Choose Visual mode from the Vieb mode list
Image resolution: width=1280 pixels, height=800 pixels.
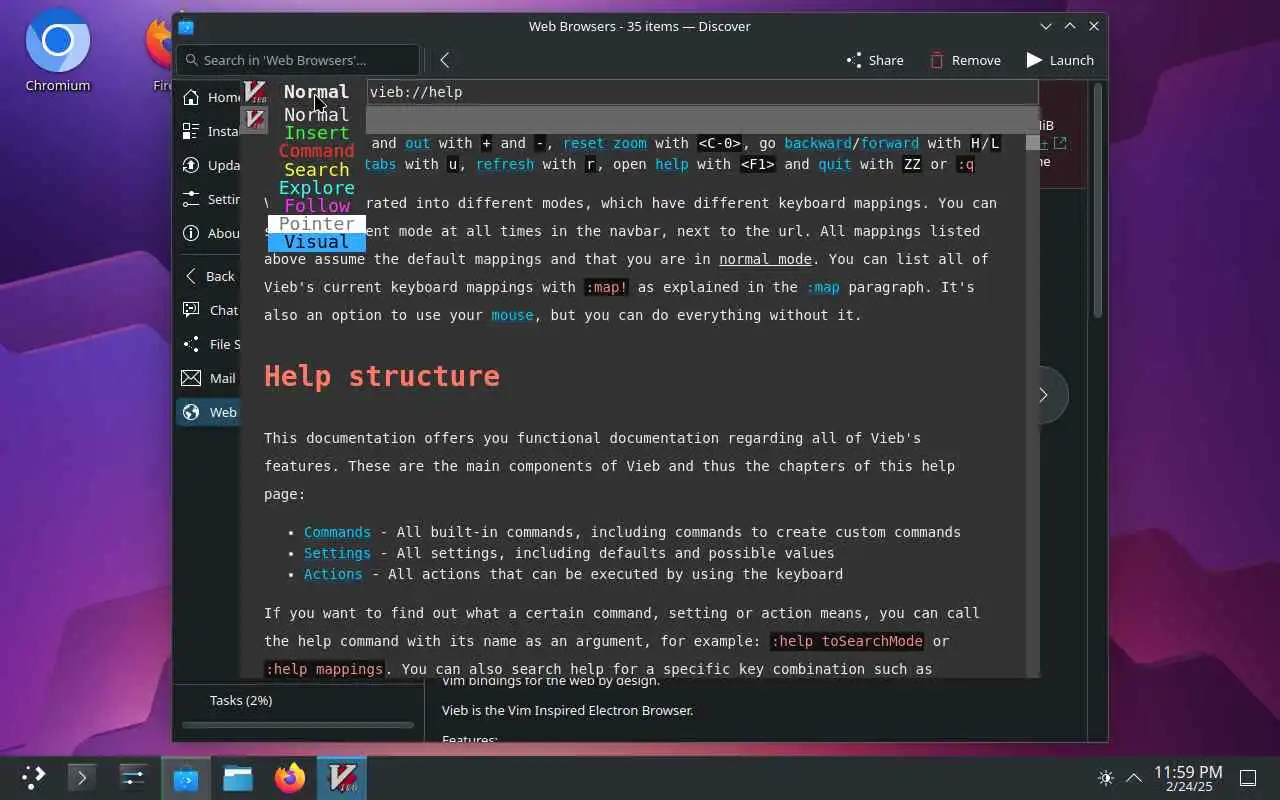tap(316, 242)
